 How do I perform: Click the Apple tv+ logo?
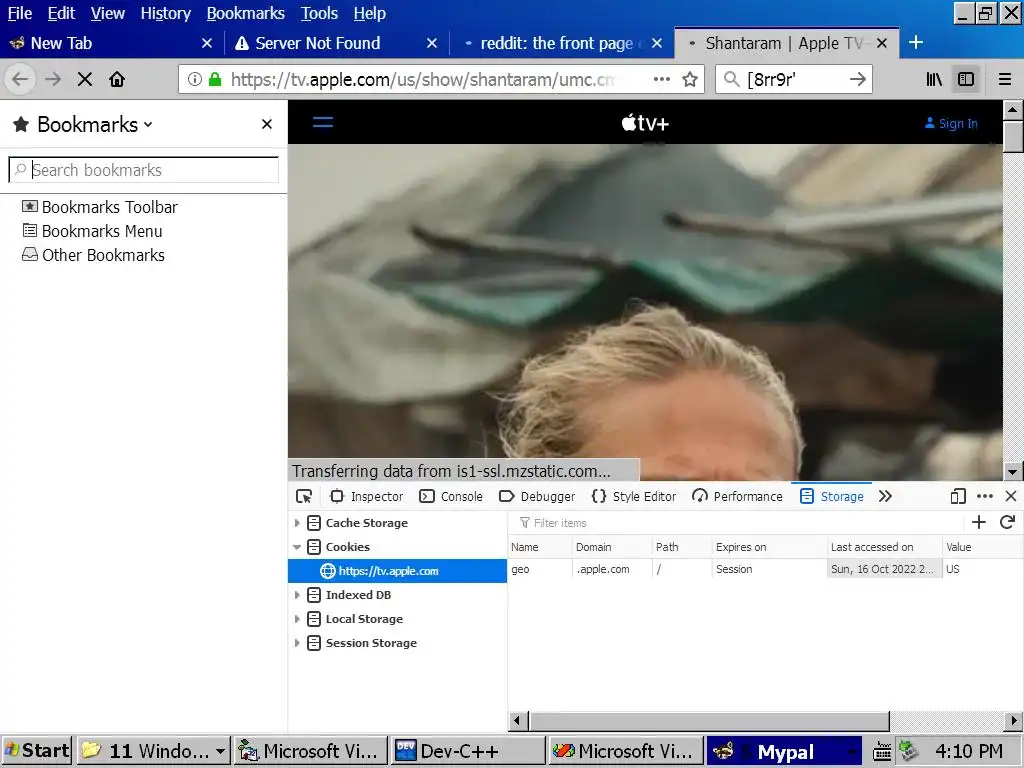click(x=645, y=123)
